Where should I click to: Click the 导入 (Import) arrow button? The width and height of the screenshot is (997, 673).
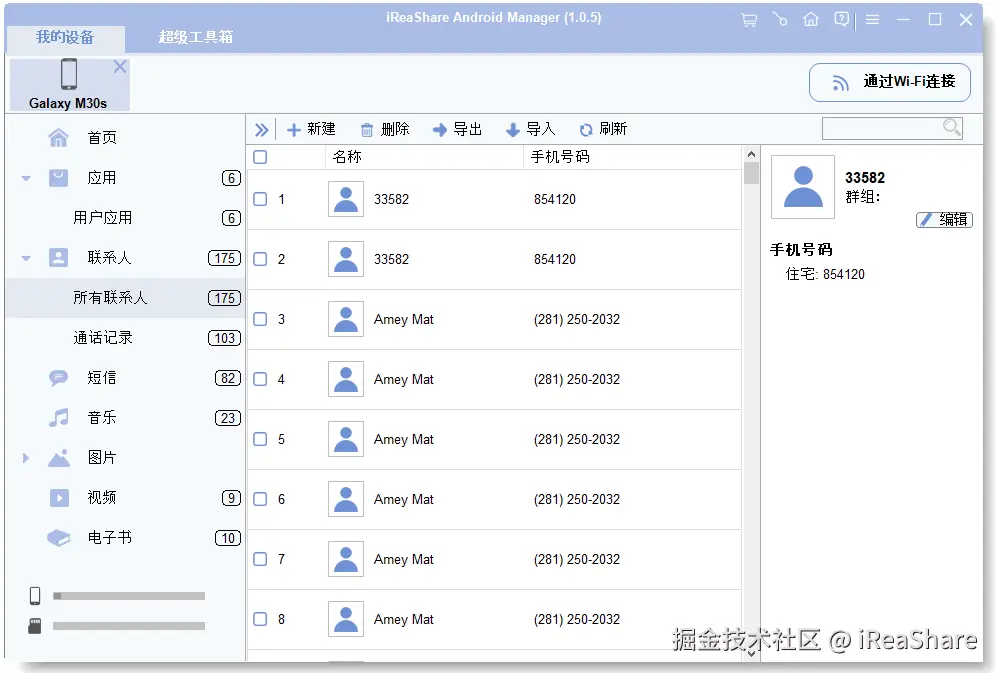530,129
